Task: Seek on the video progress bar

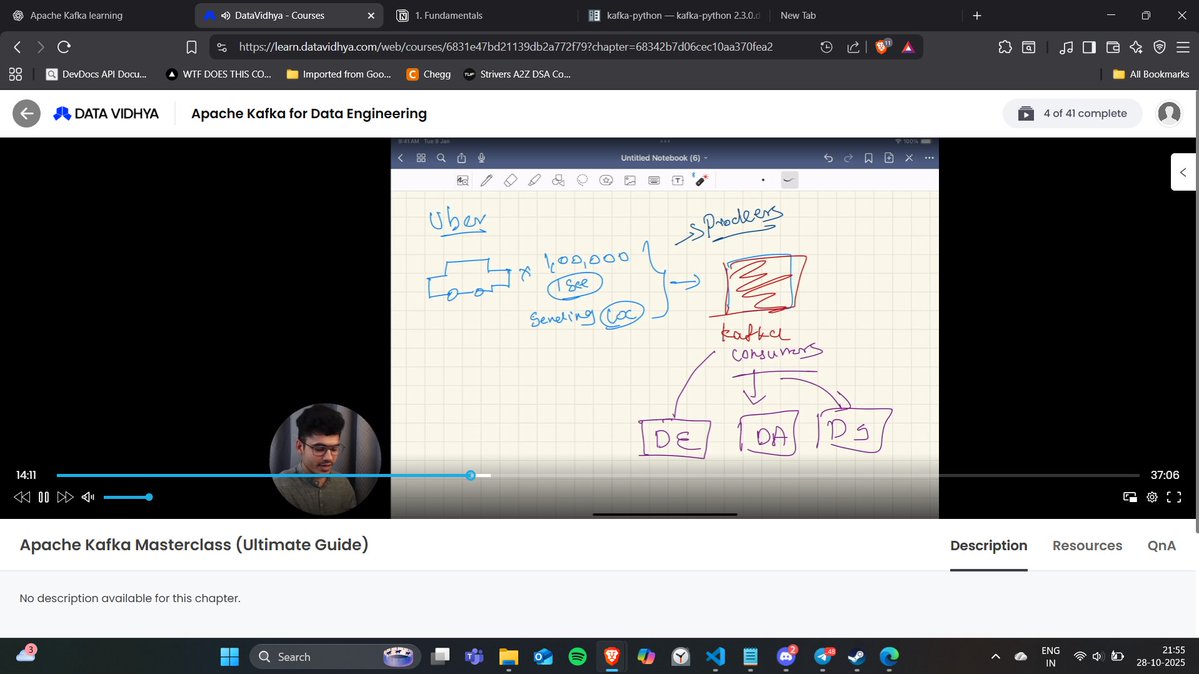Action: (598, 476)
